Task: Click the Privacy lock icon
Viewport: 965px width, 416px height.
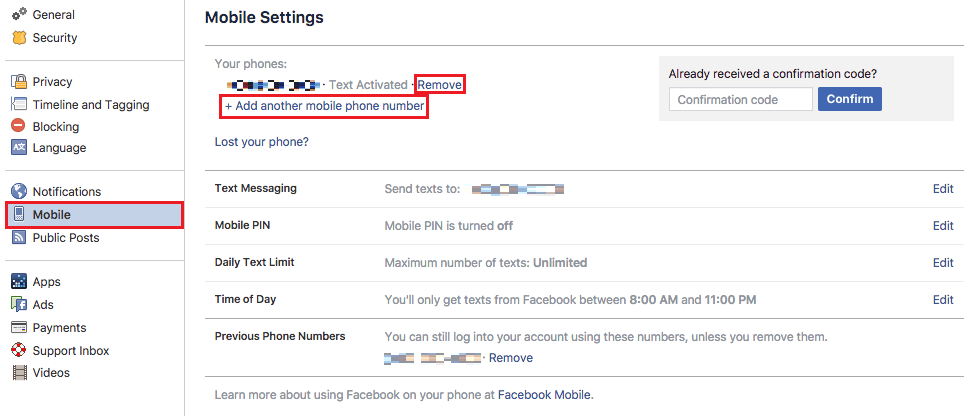Action: click(x=18, y=82)
